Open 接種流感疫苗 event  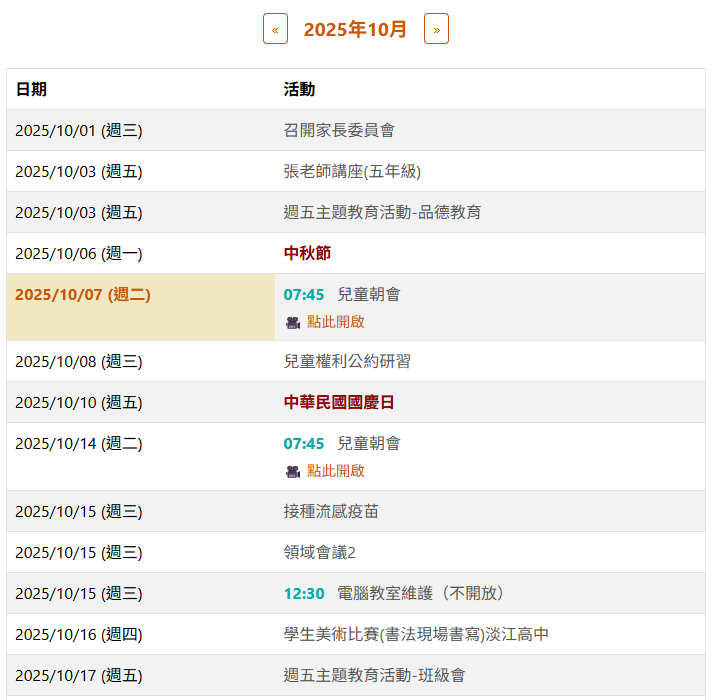(331, 511)
